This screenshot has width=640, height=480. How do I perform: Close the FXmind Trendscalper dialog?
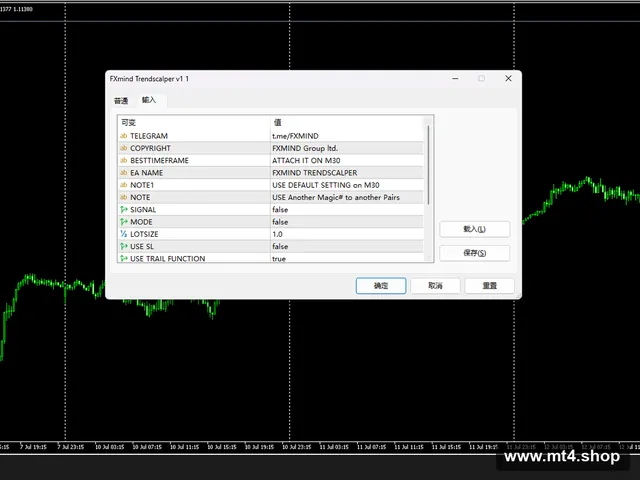click(508, 78)
